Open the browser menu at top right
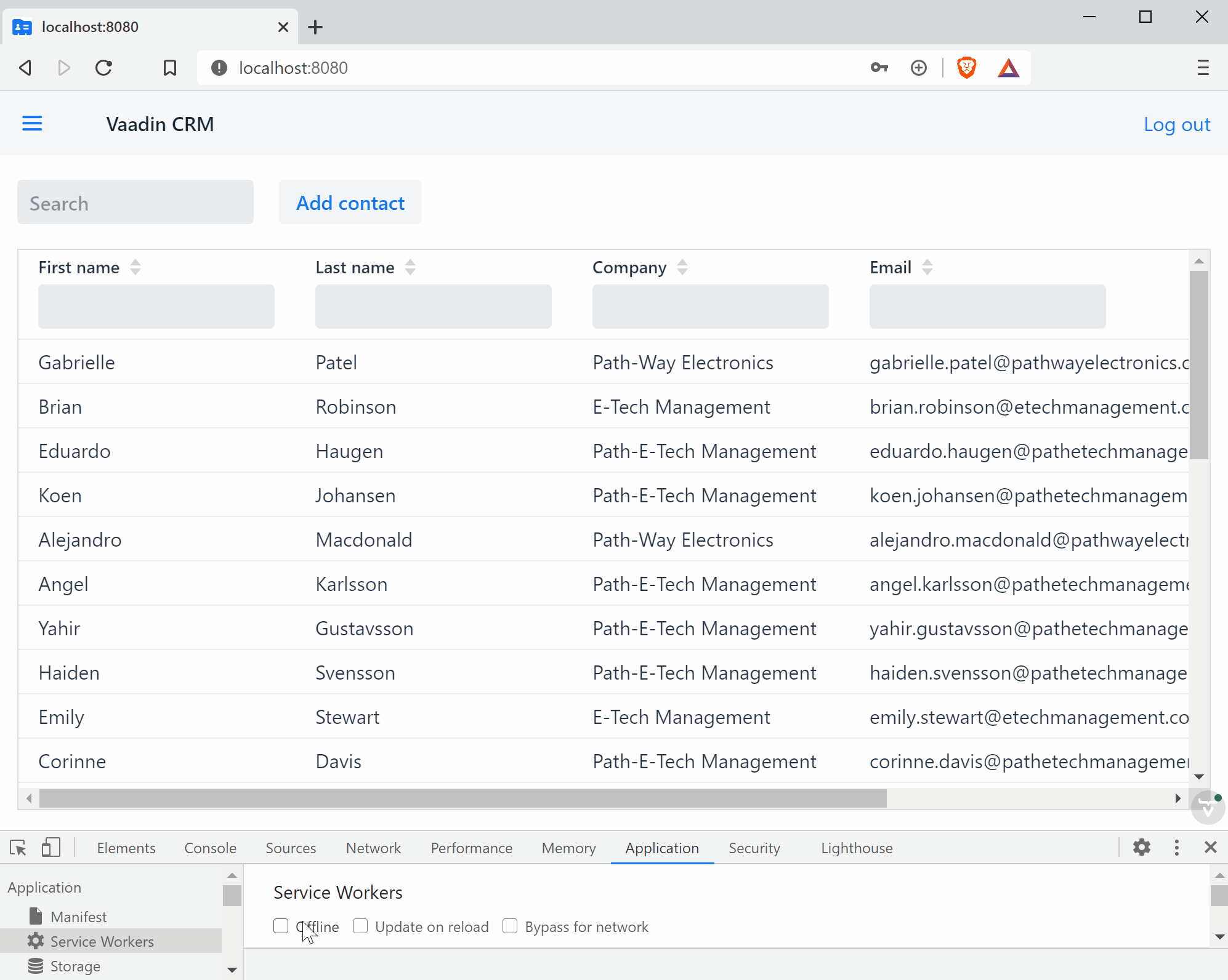This screenshot has width=1228, height=980. click(1202, 68)
